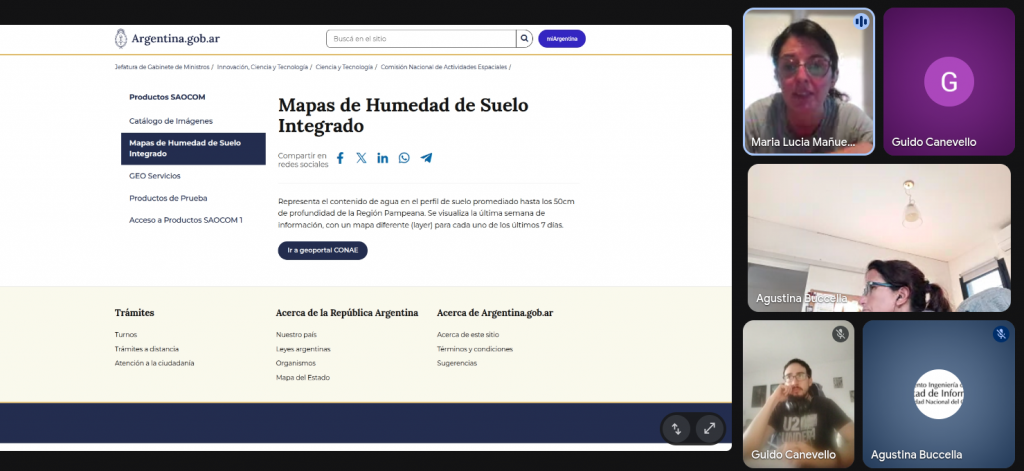Open Catálogo de Imágenes sidebar item
Image resolution: width=1024 pixels, height=471 pixels.
click(171, 120)
